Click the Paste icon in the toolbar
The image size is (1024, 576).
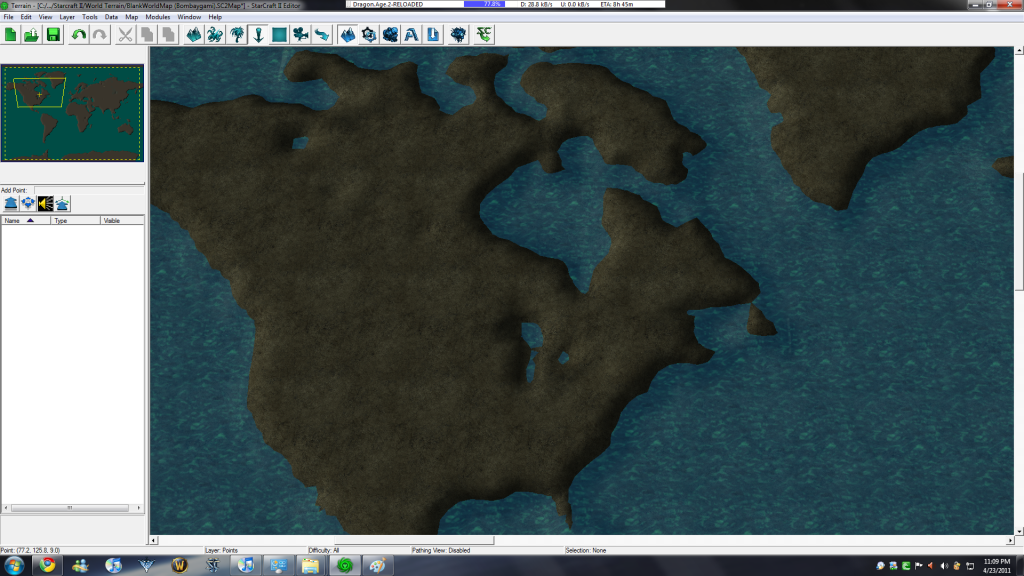pyautogui.click(x=168, y=35)
